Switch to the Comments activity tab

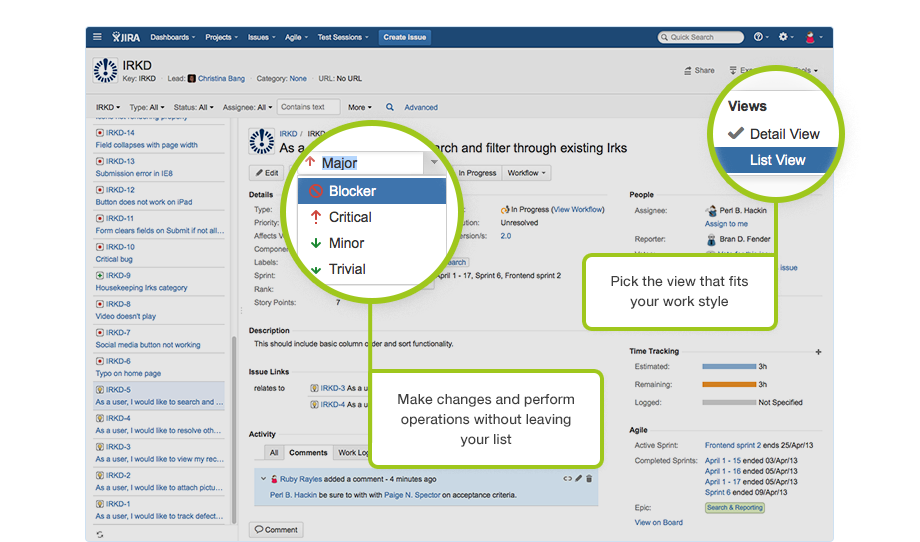coord(308,453)
